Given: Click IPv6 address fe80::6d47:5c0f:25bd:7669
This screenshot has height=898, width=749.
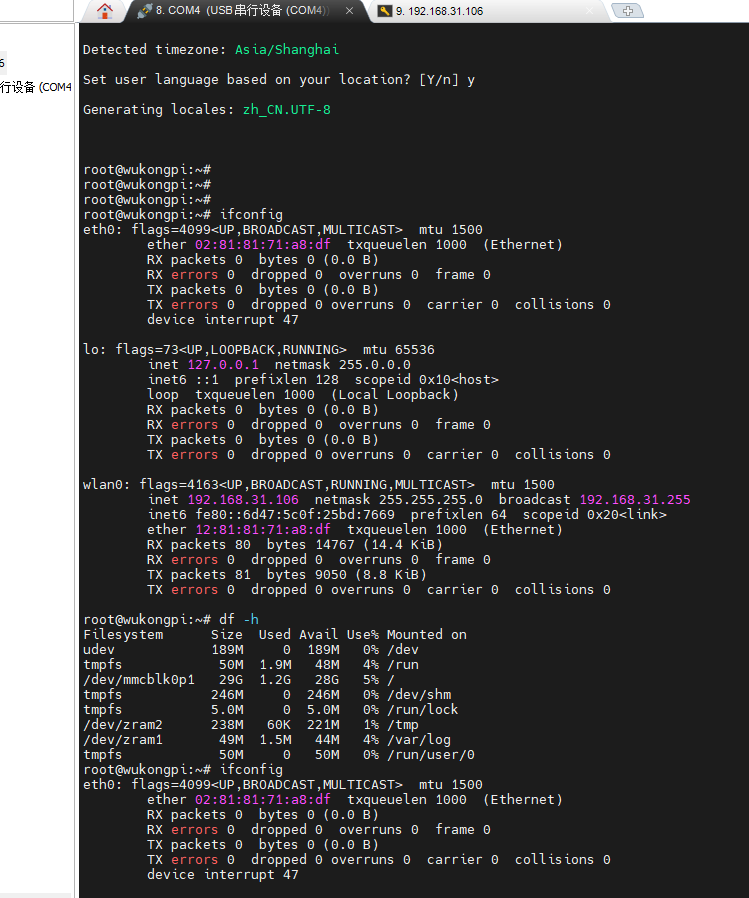Looking at the screenshot, I should click(x=295, y=514).
